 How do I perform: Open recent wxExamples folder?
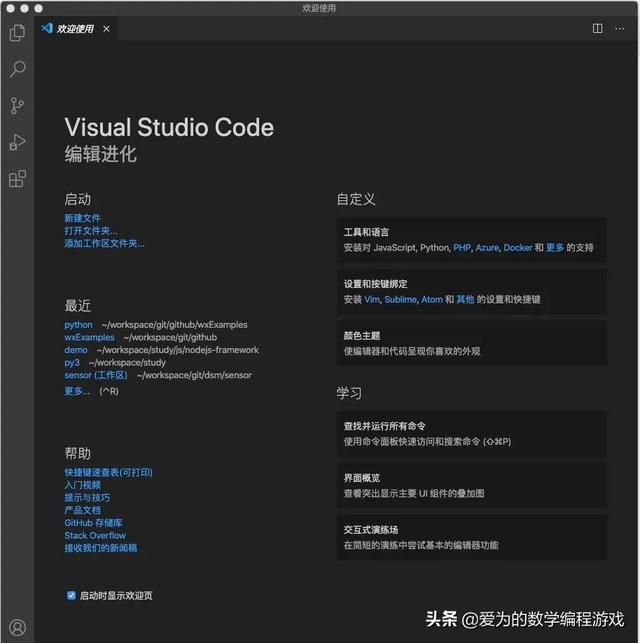tap(89, 337)
